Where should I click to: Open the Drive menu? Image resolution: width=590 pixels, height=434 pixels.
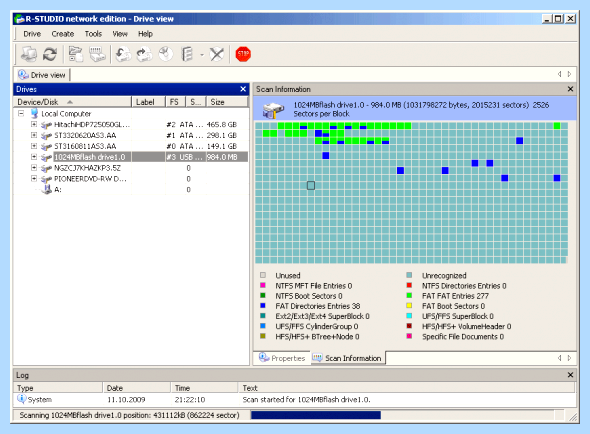click(x=32, y=34)
